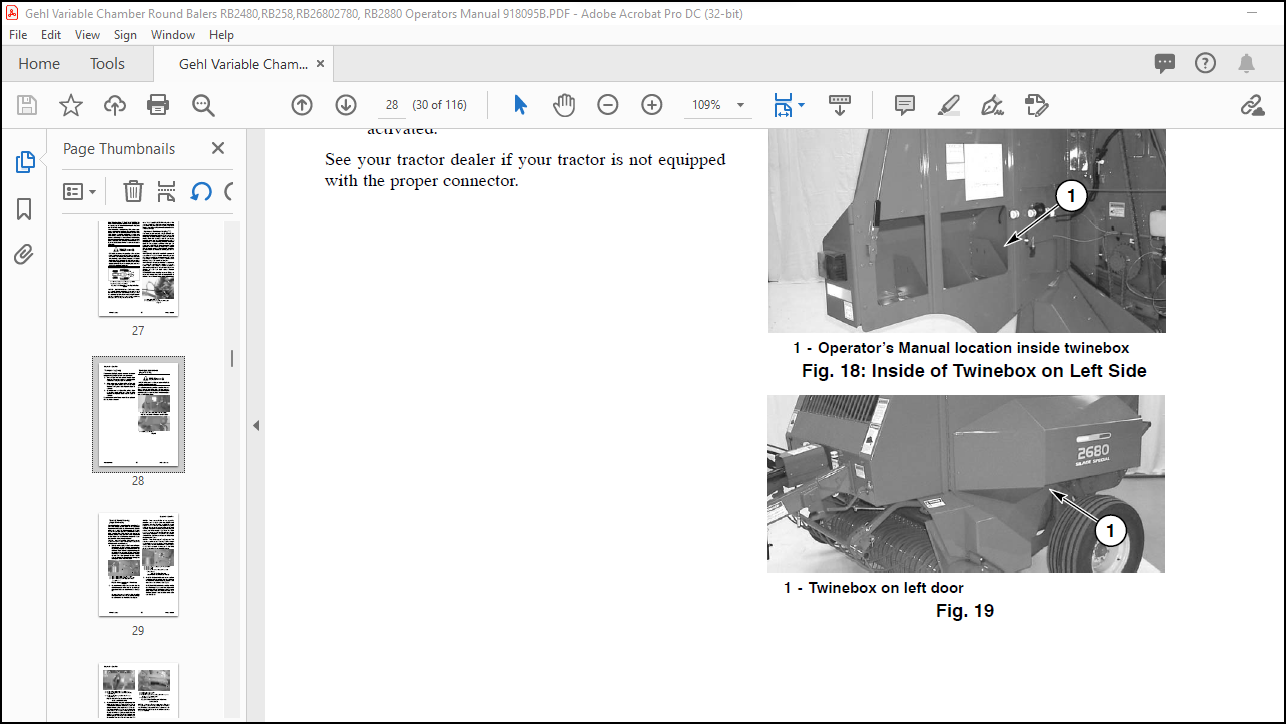Open chat notifications icon

point(1165,63)
